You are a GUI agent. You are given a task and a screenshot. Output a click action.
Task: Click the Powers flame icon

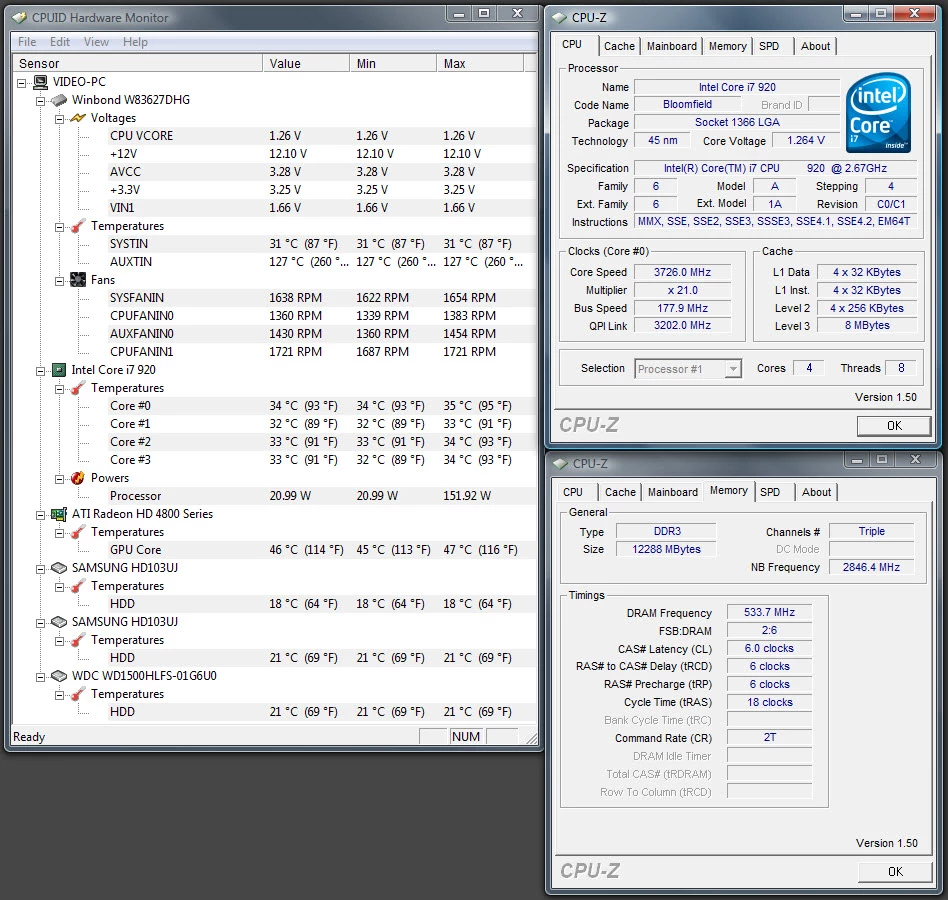pyautogui.click(x=78, y=478)
